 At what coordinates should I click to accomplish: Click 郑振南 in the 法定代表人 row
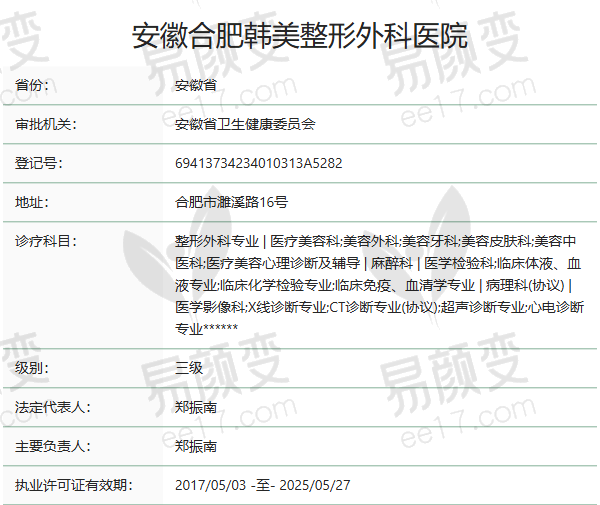(196, 407)
